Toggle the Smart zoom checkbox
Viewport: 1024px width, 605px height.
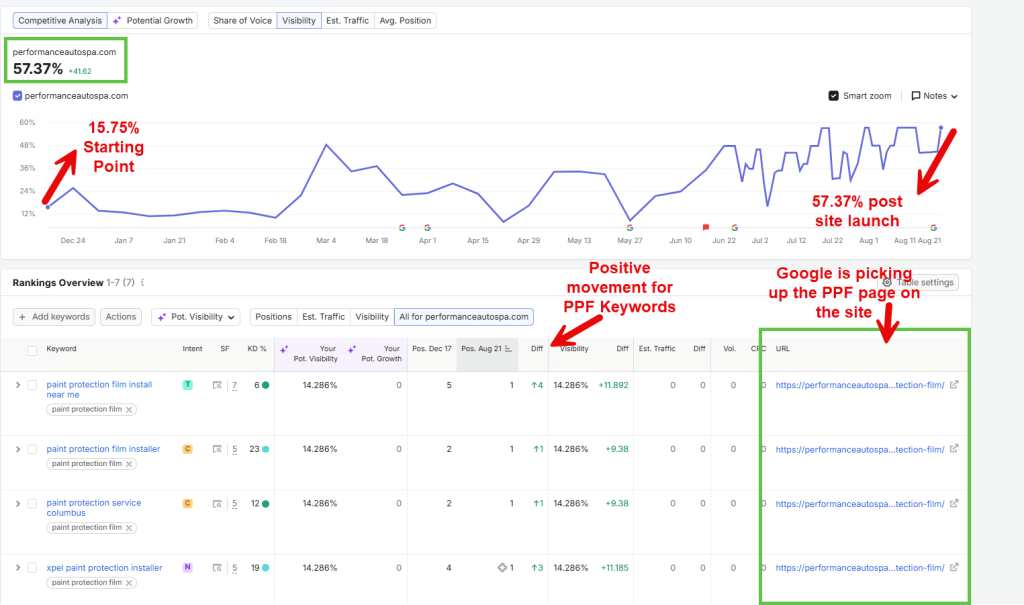[833, 95]
